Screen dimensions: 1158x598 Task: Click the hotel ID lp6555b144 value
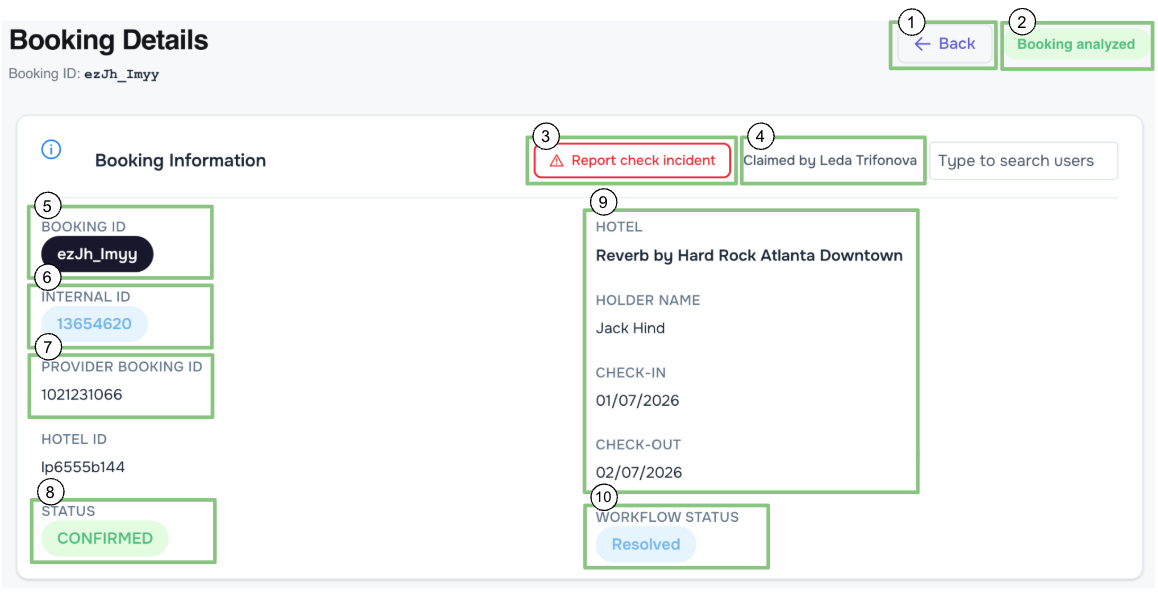pos(83,467)
